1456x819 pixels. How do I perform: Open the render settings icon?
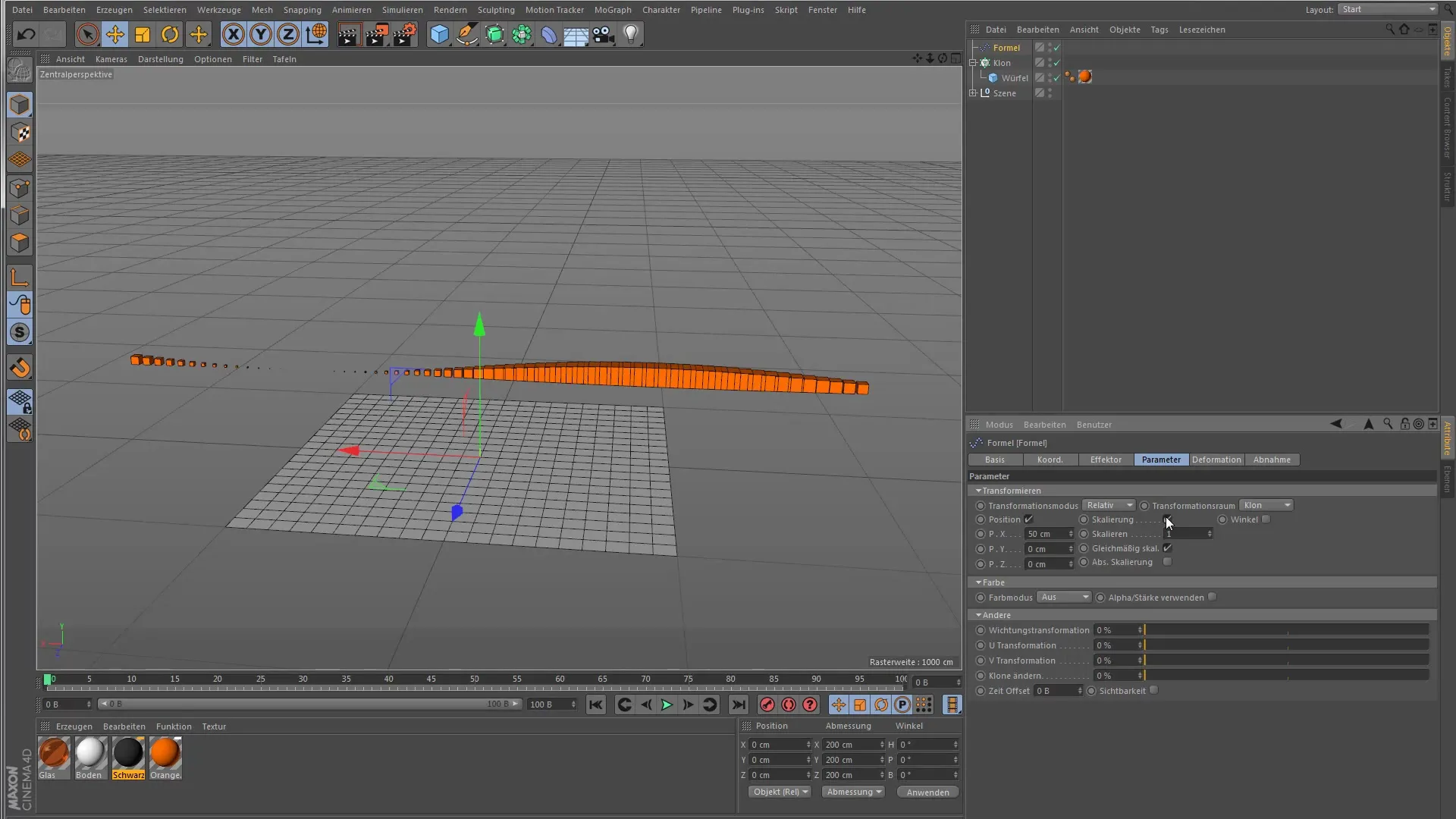click(405, 34)
